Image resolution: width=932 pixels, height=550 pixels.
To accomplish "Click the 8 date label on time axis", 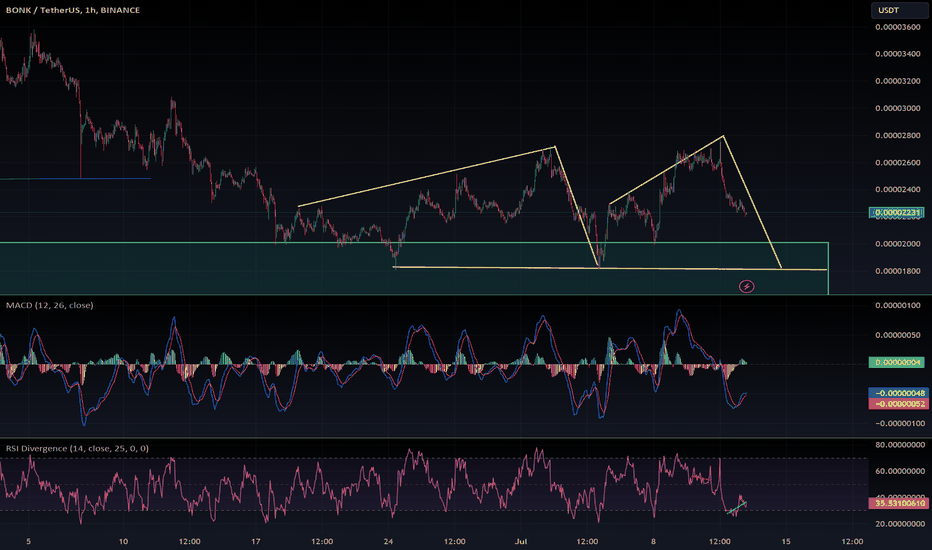I will tap(653, 541).
